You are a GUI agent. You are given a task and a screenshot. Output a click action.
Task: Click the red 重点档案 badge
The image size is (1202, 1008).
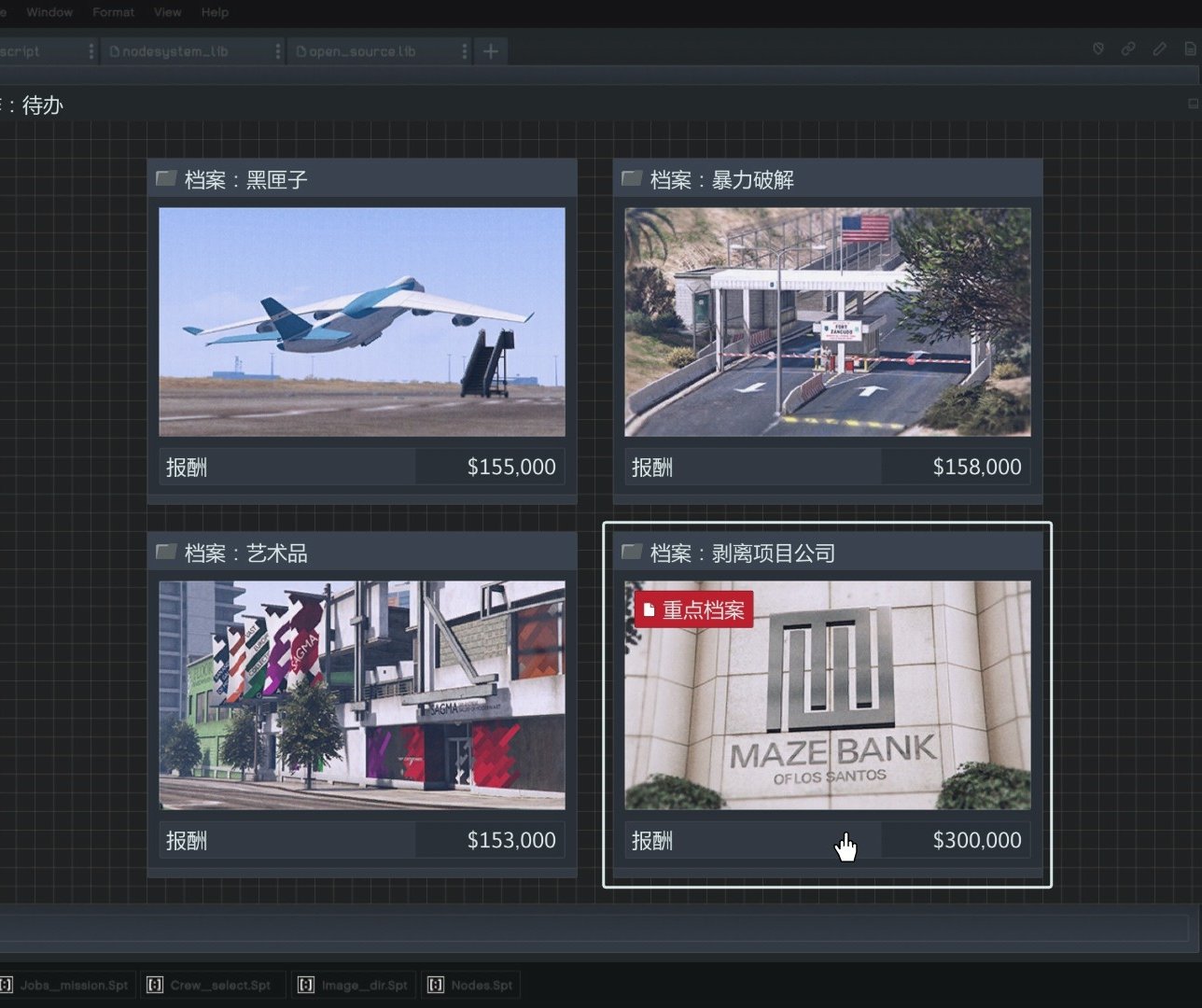693,609
